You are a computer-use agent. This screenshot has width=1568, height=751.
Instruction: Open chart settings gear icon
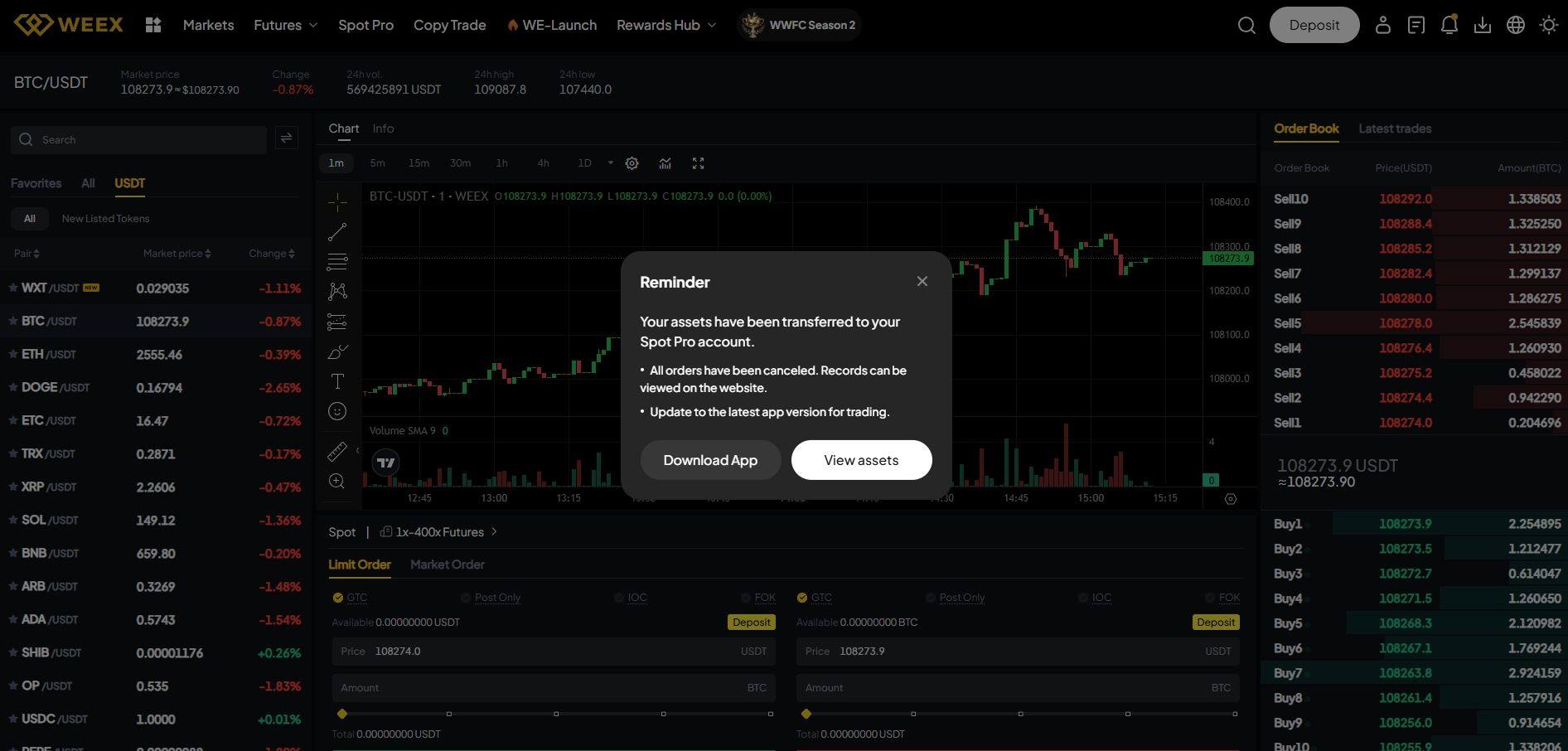coord(632,163)
